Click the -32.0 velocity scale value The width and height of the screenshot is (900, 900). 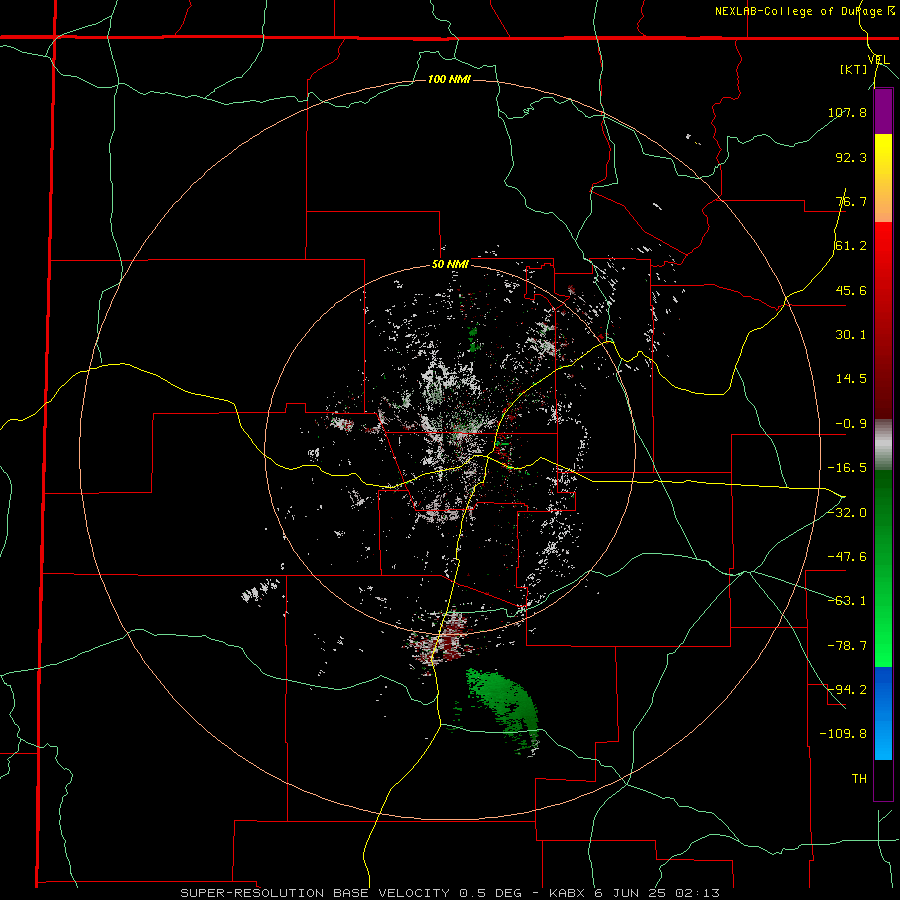(x=847, y=513)
